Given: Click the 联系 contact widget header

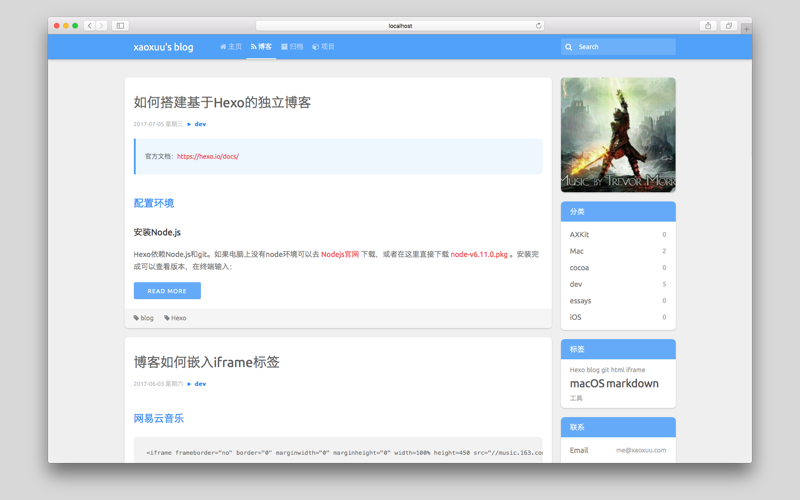Looking at the screenshot, I should click(x=618, y=428).
